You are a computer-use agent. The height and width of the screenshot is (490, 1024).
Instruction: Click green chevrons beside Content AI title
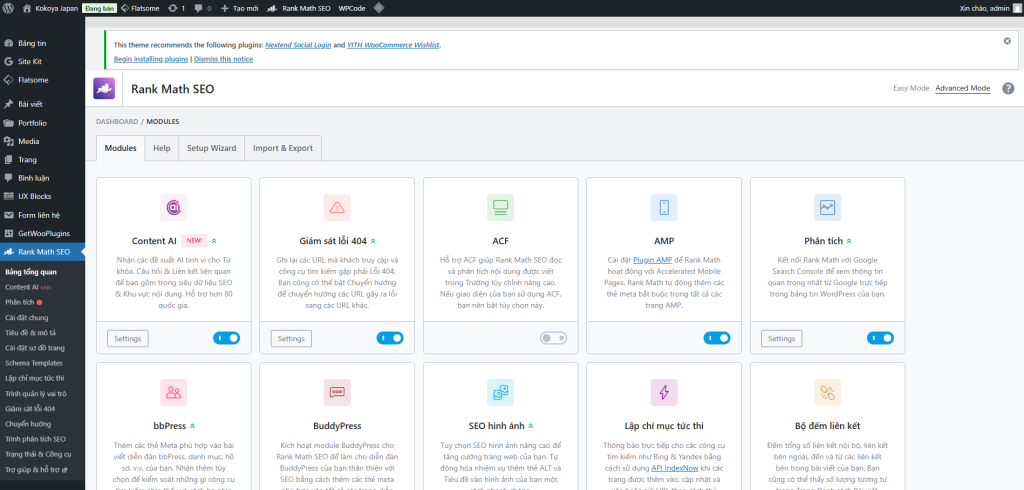tap(214, 241)
